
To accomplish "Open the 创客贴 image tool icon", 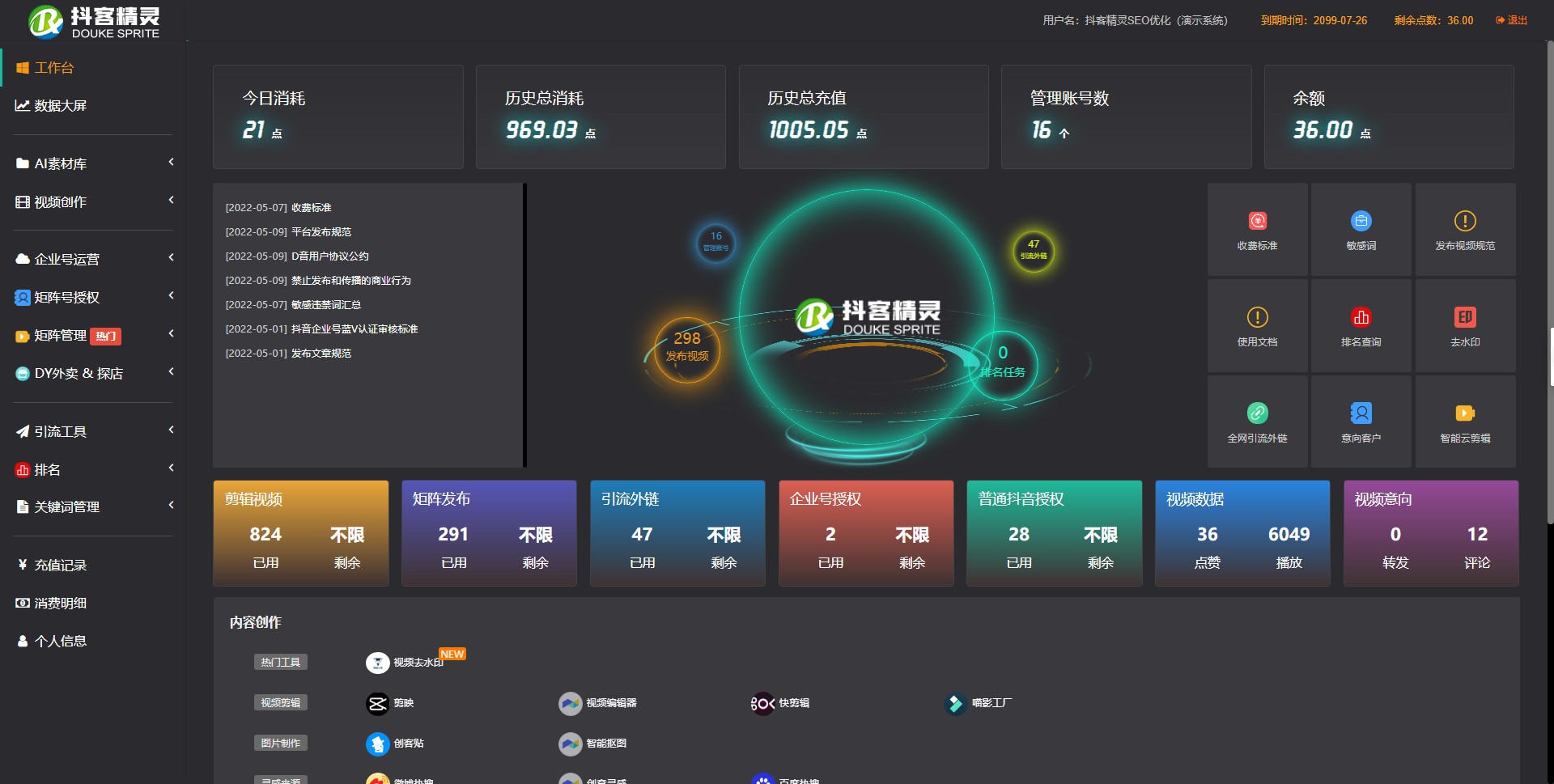I will point(377,744).
